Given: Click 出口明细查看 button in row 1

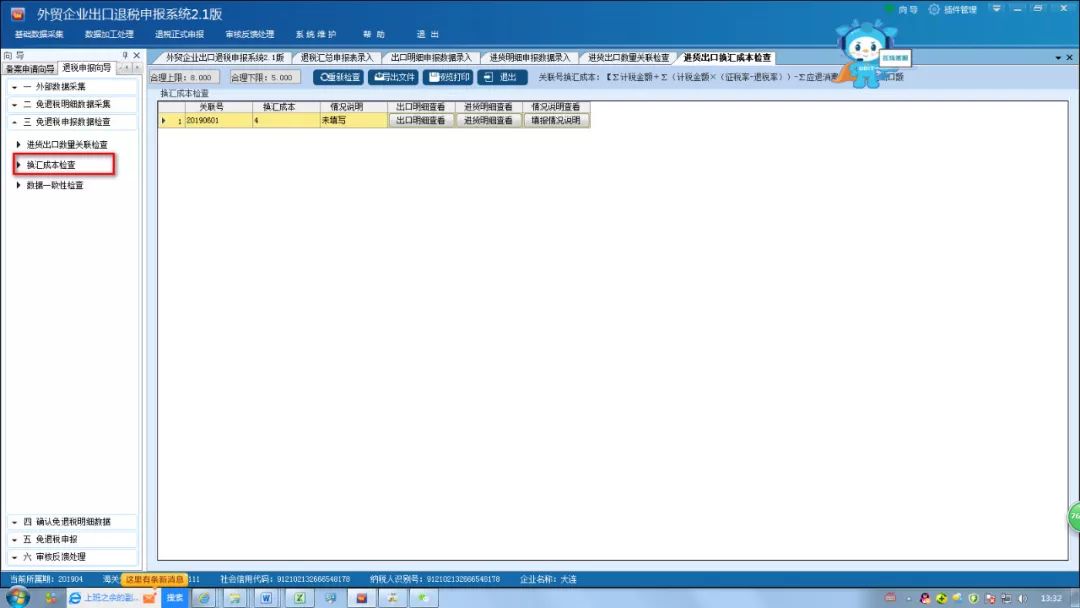Looking at the screenshot, I should pyautogui.click(x=421, y=120).
